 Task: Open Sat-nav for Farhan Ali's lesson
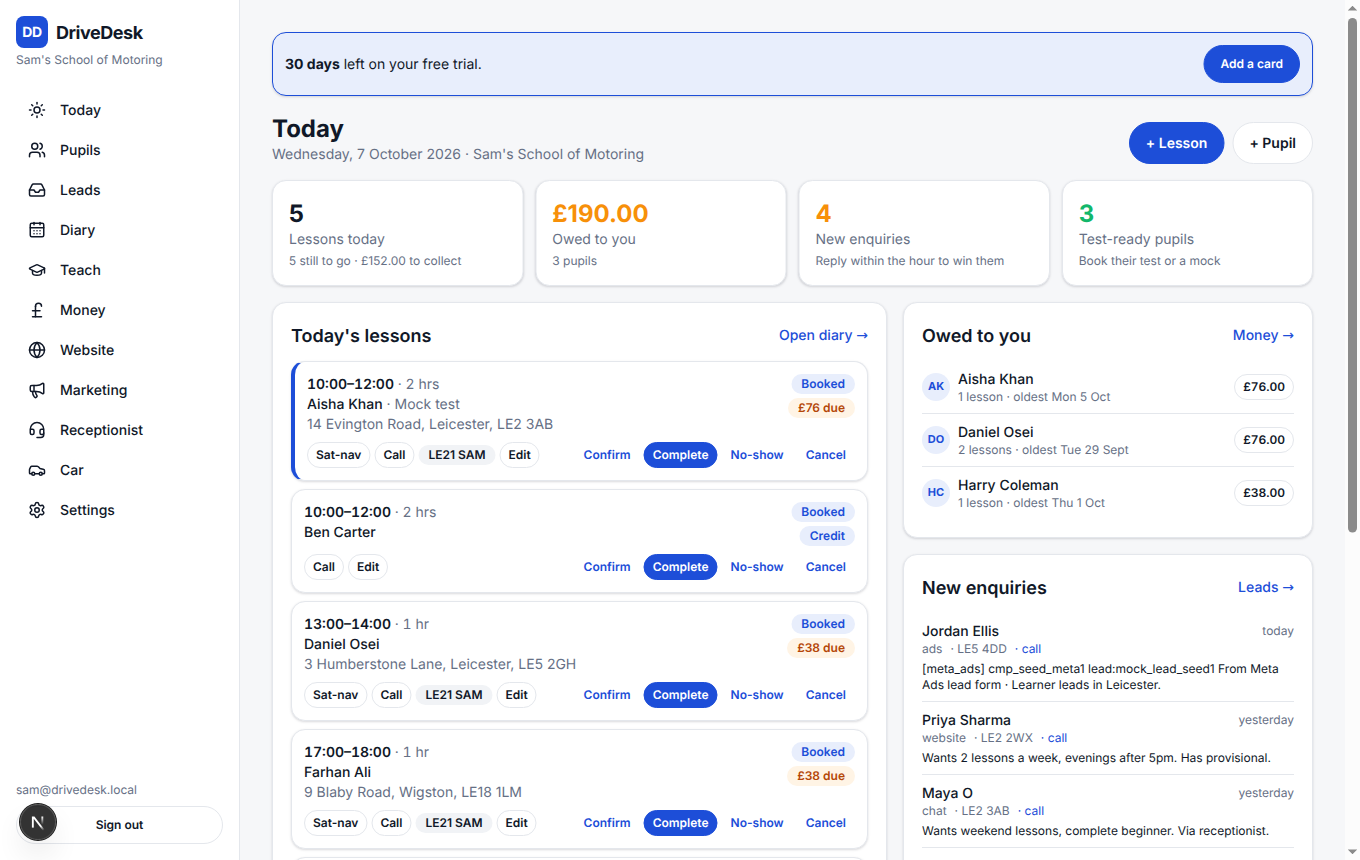click(335, 823)
